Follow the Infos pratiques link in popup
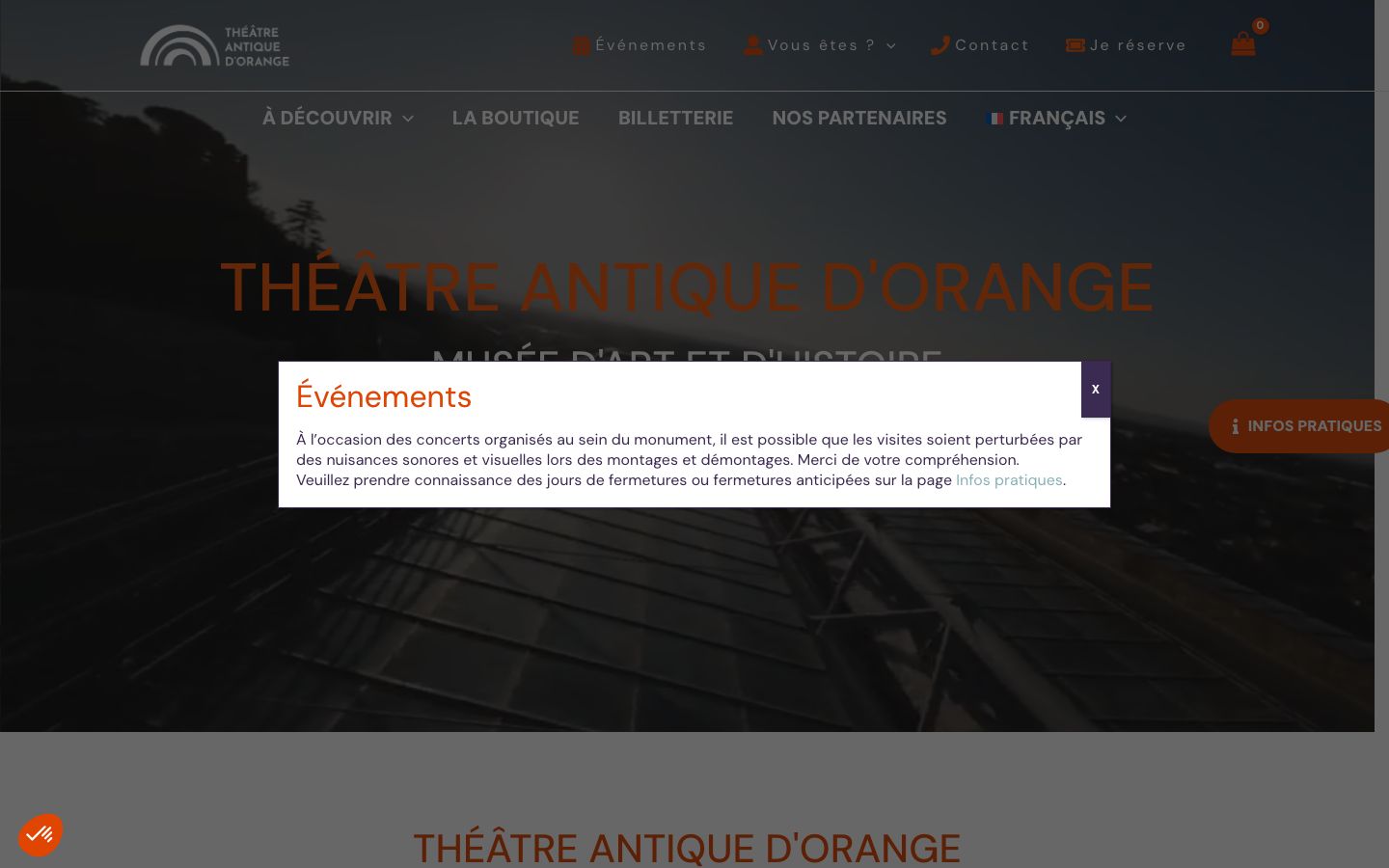The width and height of the screenshot is (1389, 868). coord(1009,480)
